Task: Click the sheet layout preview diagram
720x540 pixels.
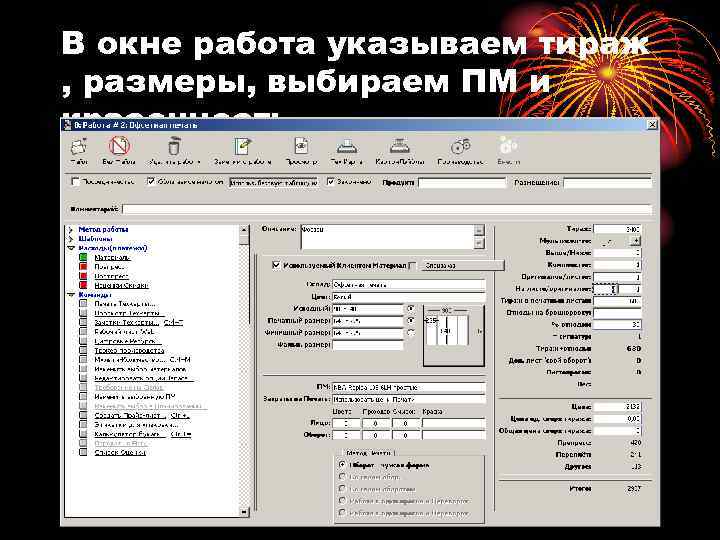Action: click(x=453, y=336)
